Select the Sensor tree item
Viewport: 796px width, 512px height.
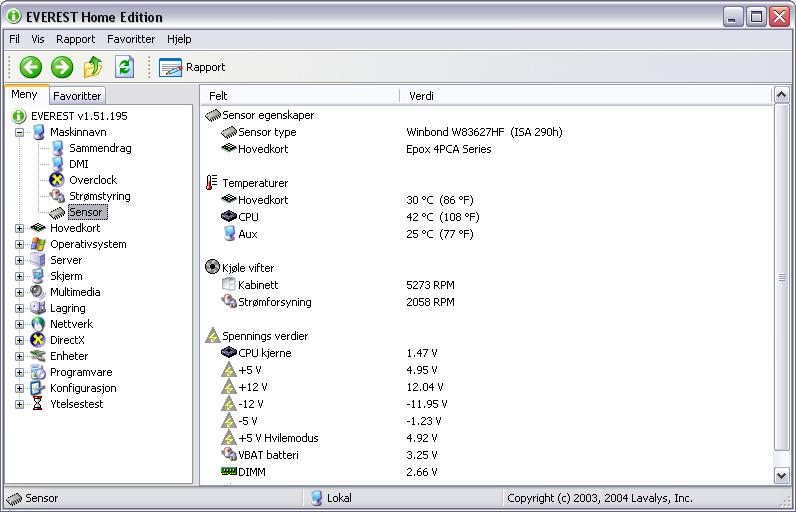[x=86, y=212]
